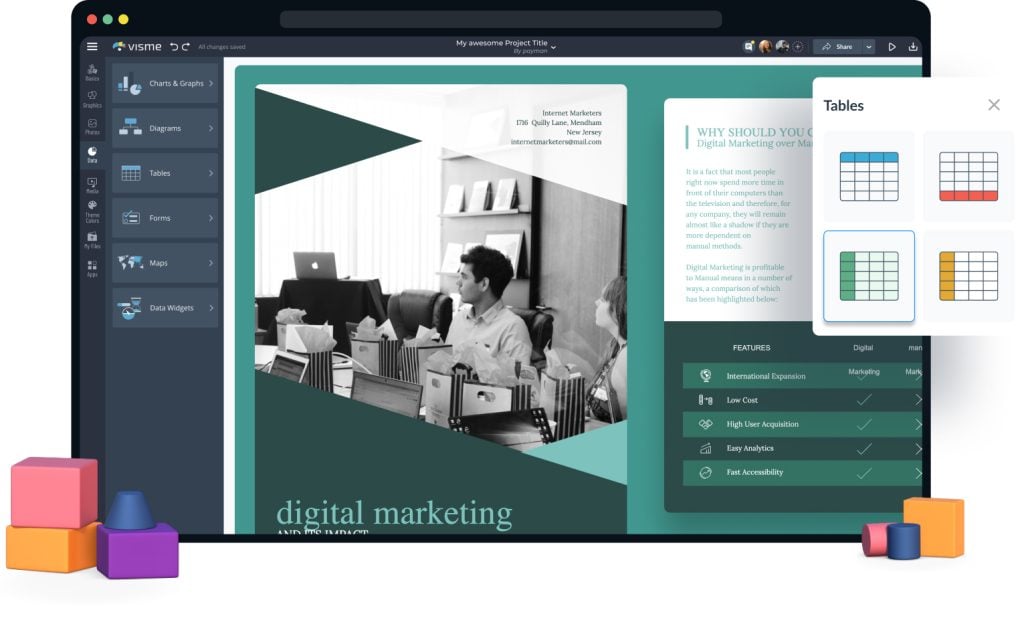Open the Forms category
The width and height of the screenshot is (1024, 618).
(165, 218)
